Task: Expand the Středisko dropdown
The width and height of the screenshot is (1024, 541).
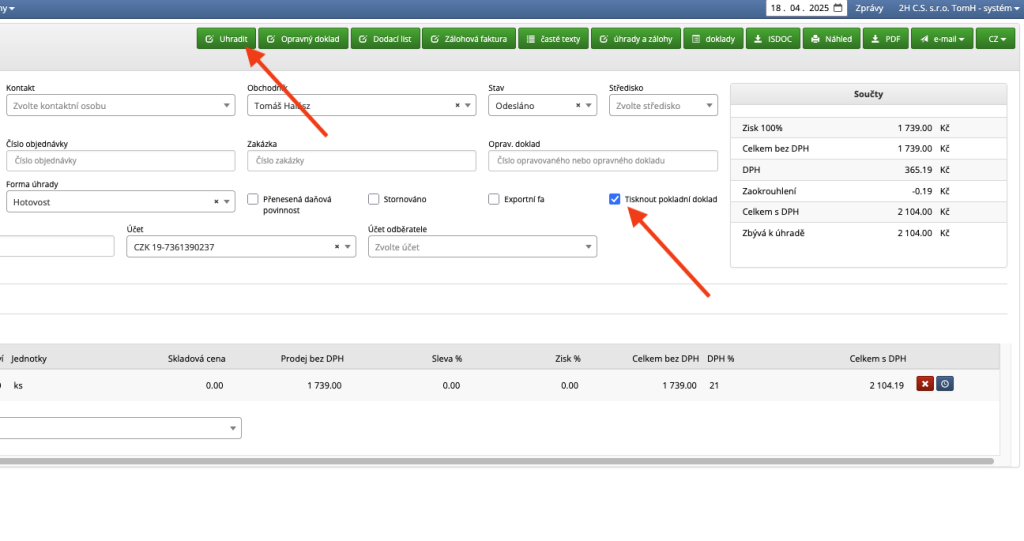Action: point(708,105)
